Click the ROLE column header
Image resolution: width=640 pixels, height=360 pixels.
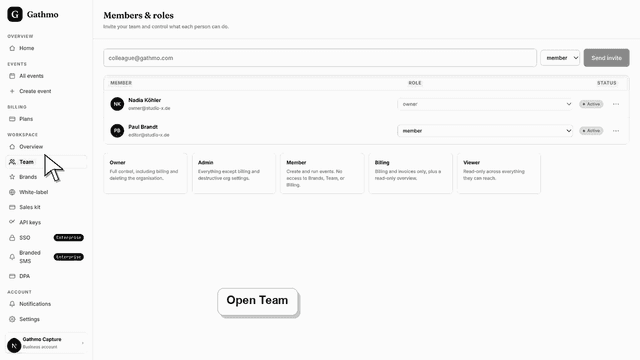click(x=415, y=83)
